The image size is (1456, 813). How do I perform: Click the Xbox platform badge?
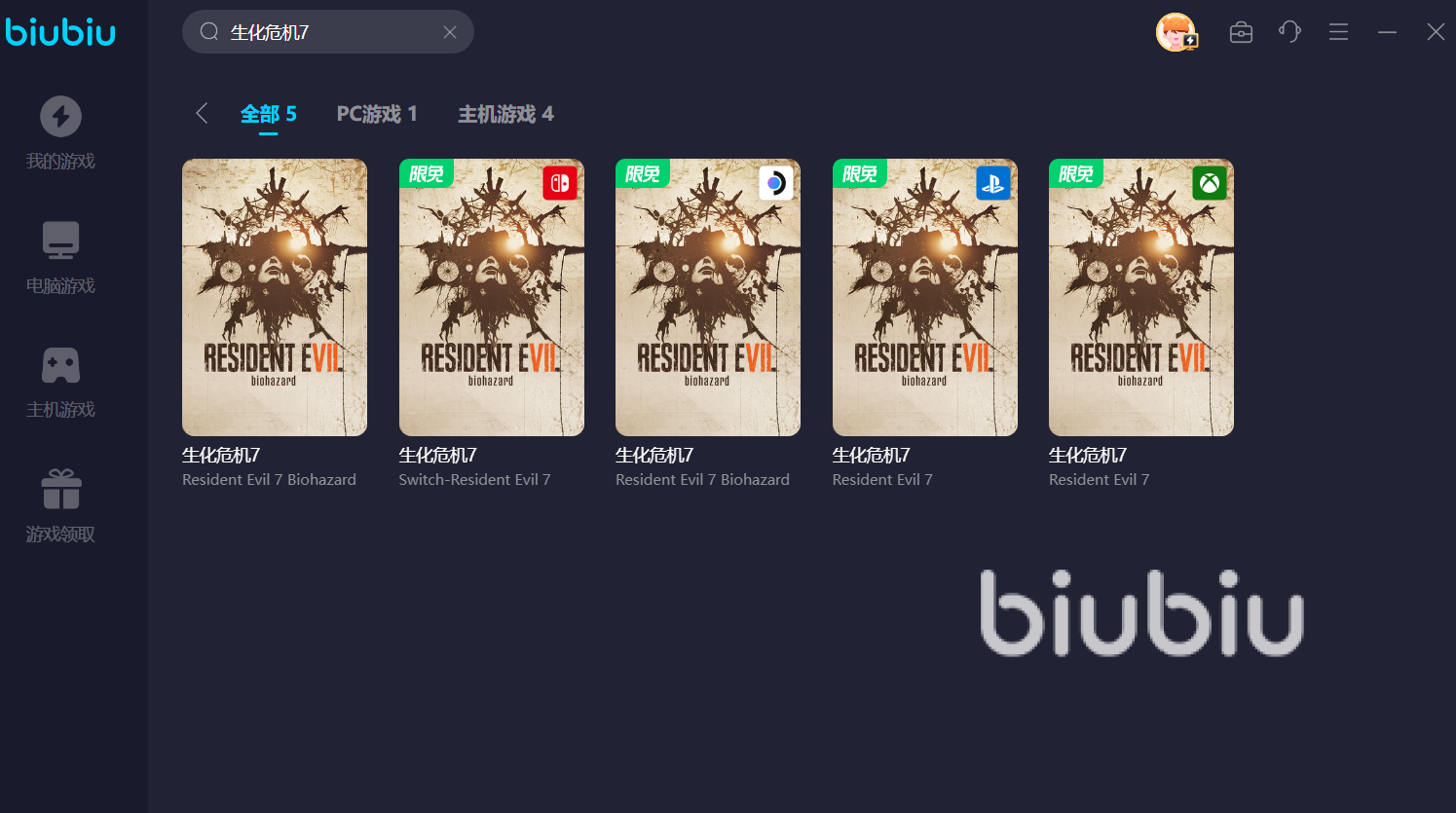click(1210, 183)
